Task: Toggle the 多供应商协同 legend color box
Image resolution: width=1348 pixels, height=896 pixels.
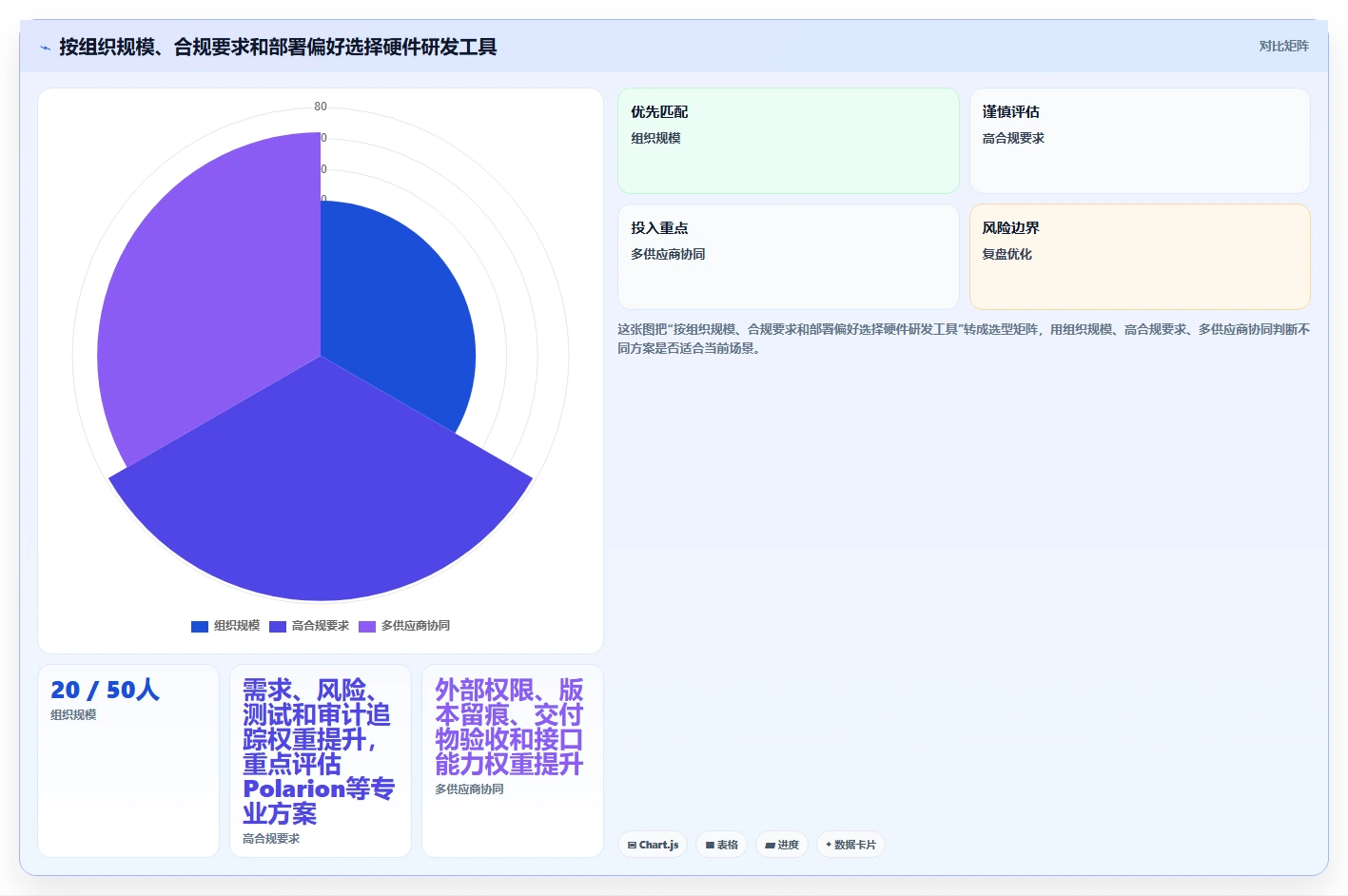Action: click(367, 626)
